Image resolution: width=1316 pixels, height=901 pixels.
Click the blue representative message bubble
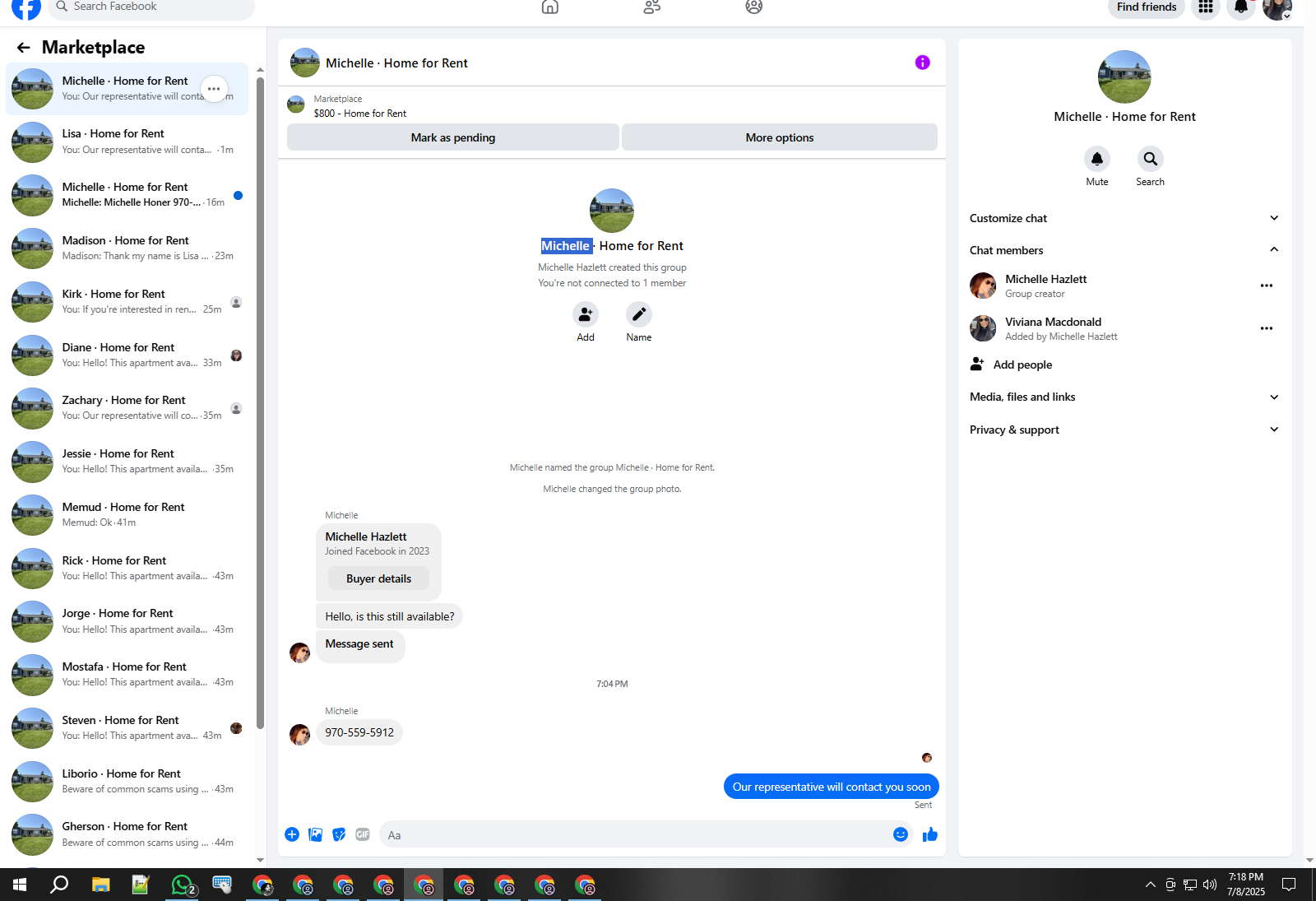click(832, 787)
